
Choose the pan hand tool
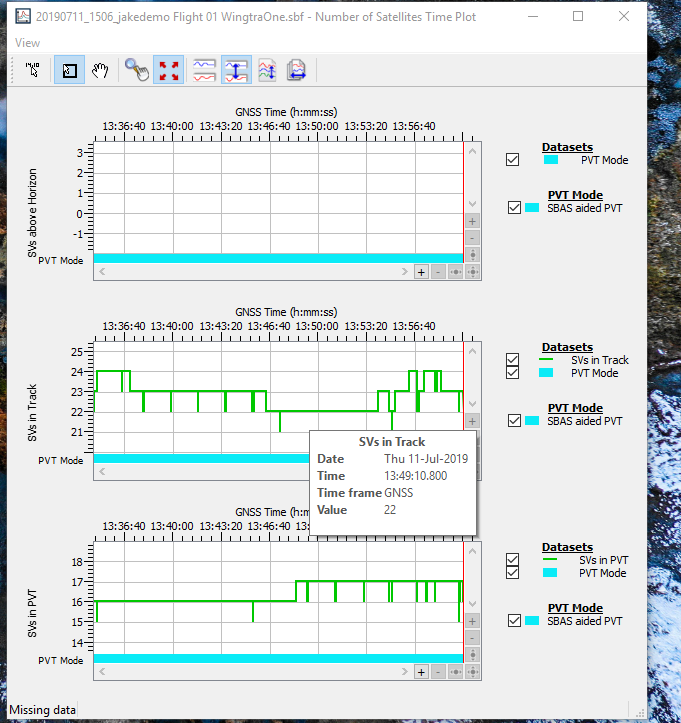[100, 71]
